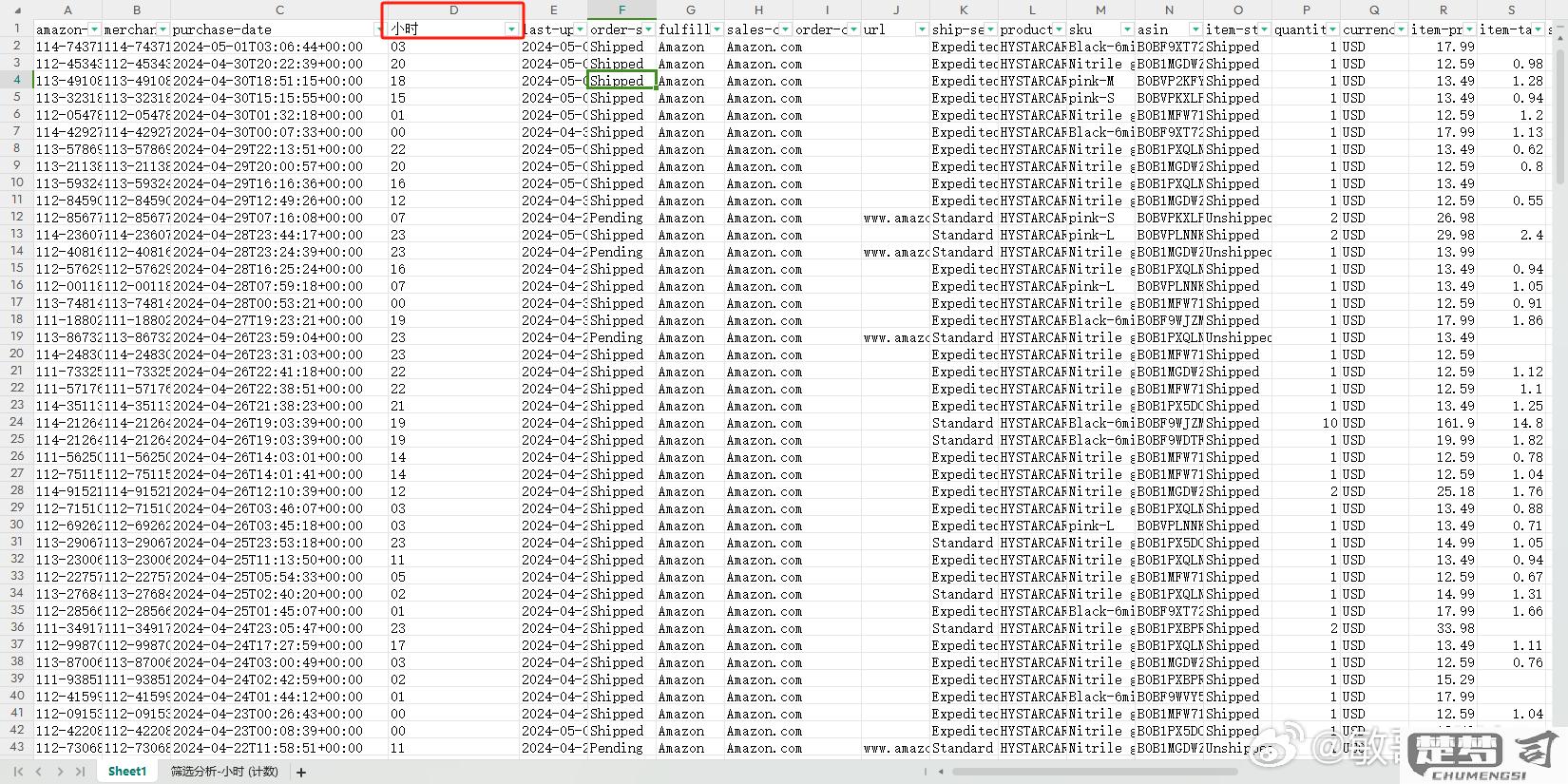Go to next sheet arrow

click(59, 772)
